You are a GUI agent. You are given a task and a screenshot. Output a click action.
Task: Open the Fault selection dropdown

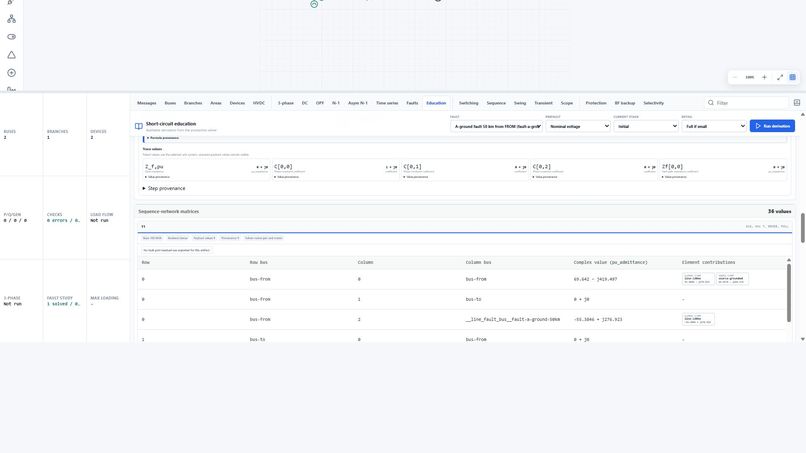point(496,126)
